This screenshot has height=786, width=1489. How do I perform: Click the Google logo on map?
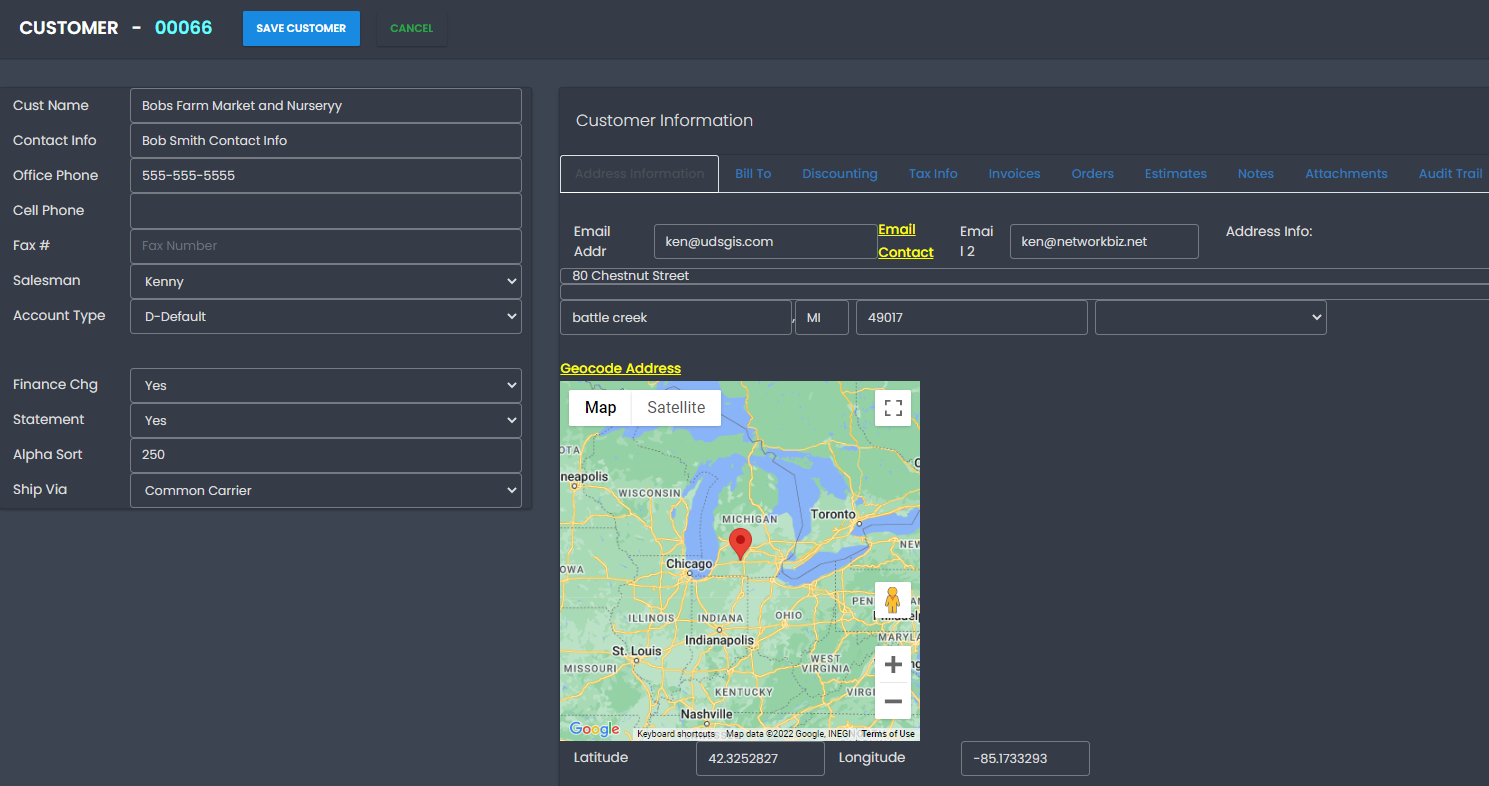tap(594, 729)
